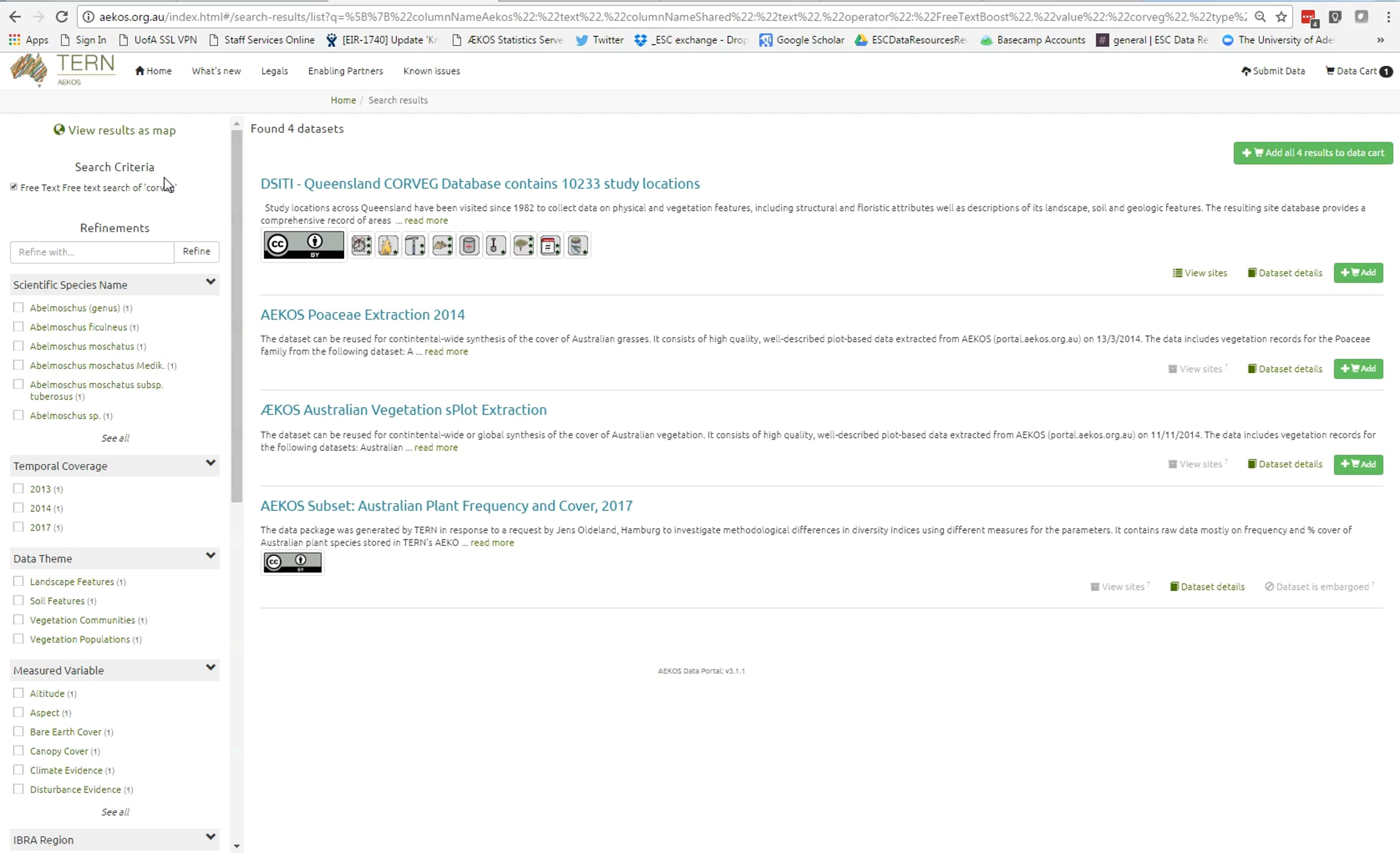This screenshot has height=853, width=1400.
Task: Open AEKOS Poaceae Extraction 2014 link
Action: tap(362, 315)
